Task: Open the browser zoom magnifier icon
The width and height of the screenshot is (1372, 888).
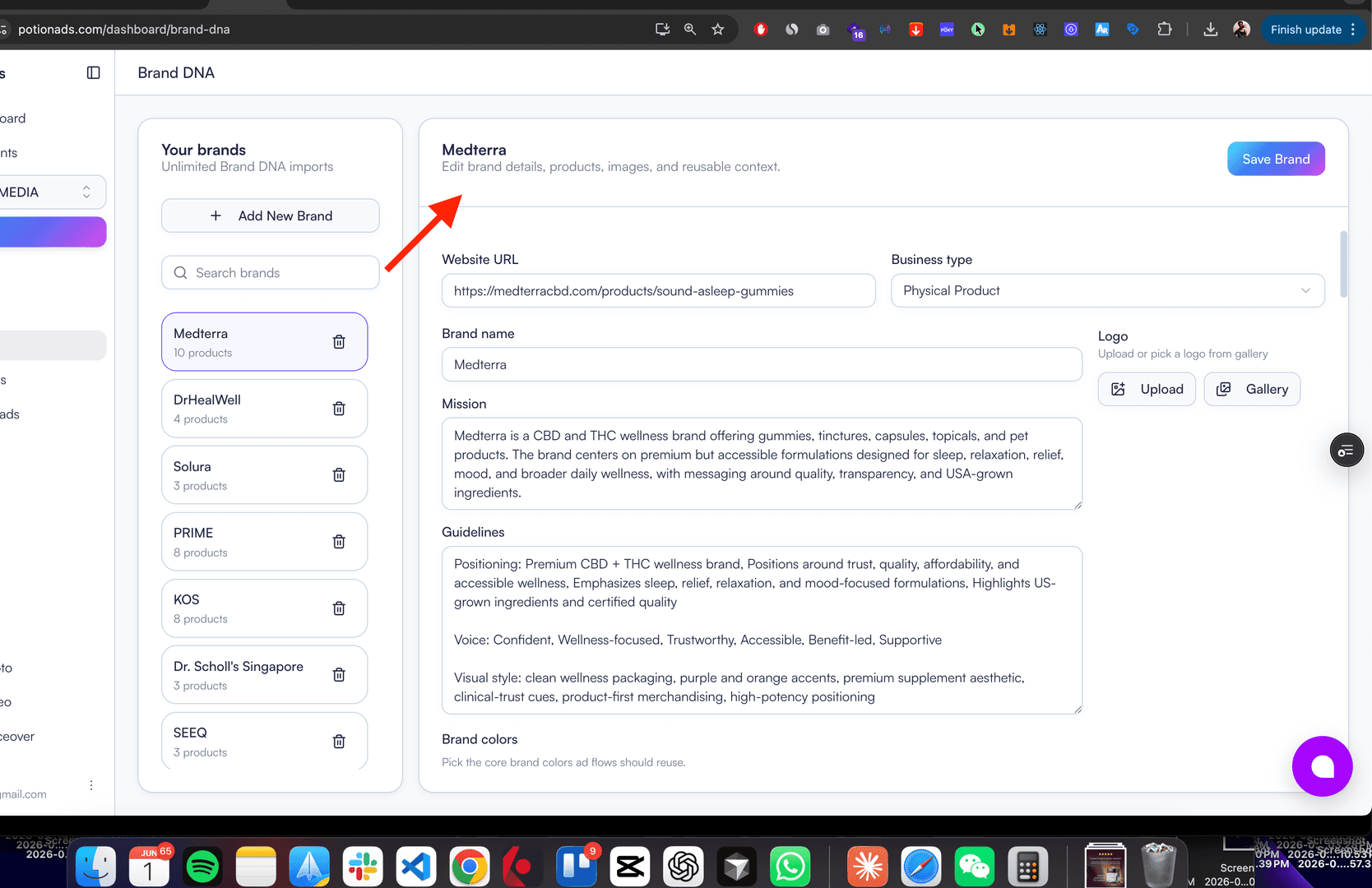Action: click(690, 30)
